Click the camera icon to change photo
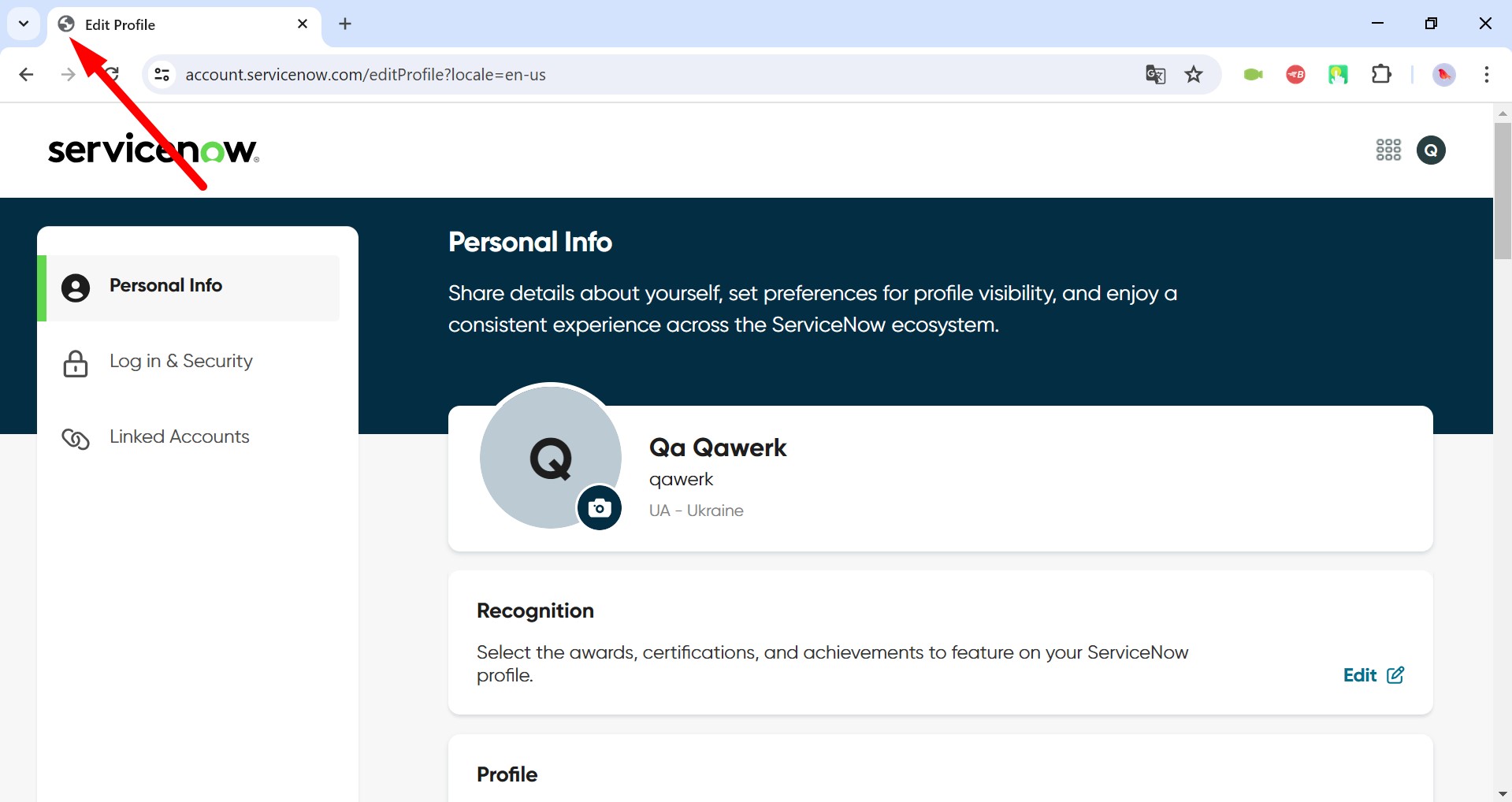1512x802 pixels. pyautogui.click(x=600, y=508)
